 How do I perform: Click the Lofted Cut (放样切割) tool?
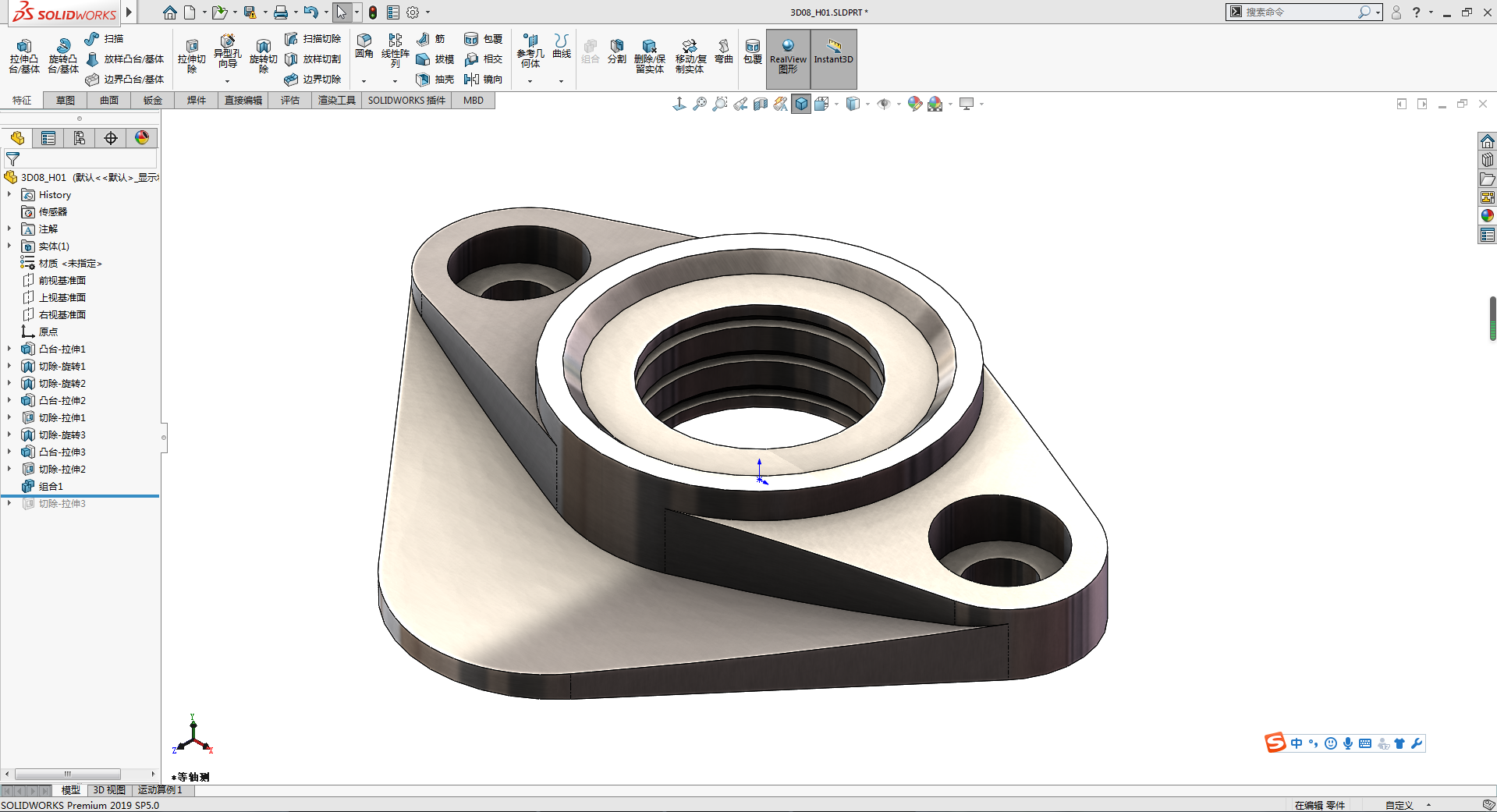tap(313, 59)
